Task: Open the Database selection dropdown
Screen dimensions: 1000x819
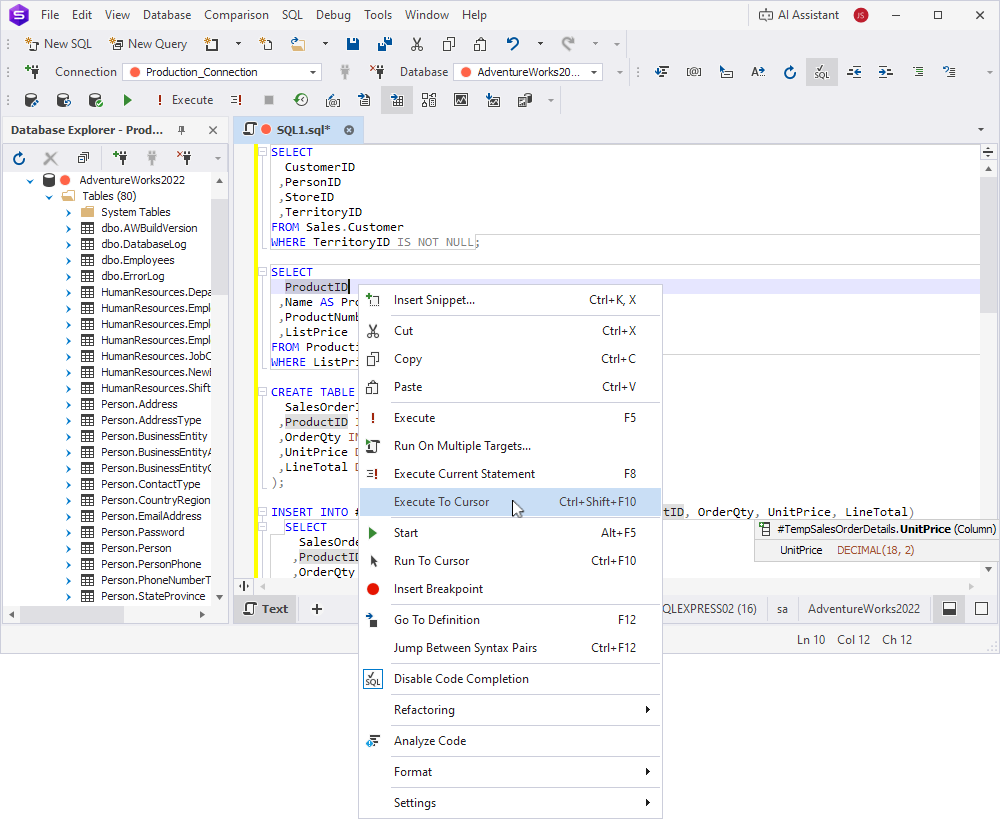Action: pyautogui.click(x=594, y=72)
